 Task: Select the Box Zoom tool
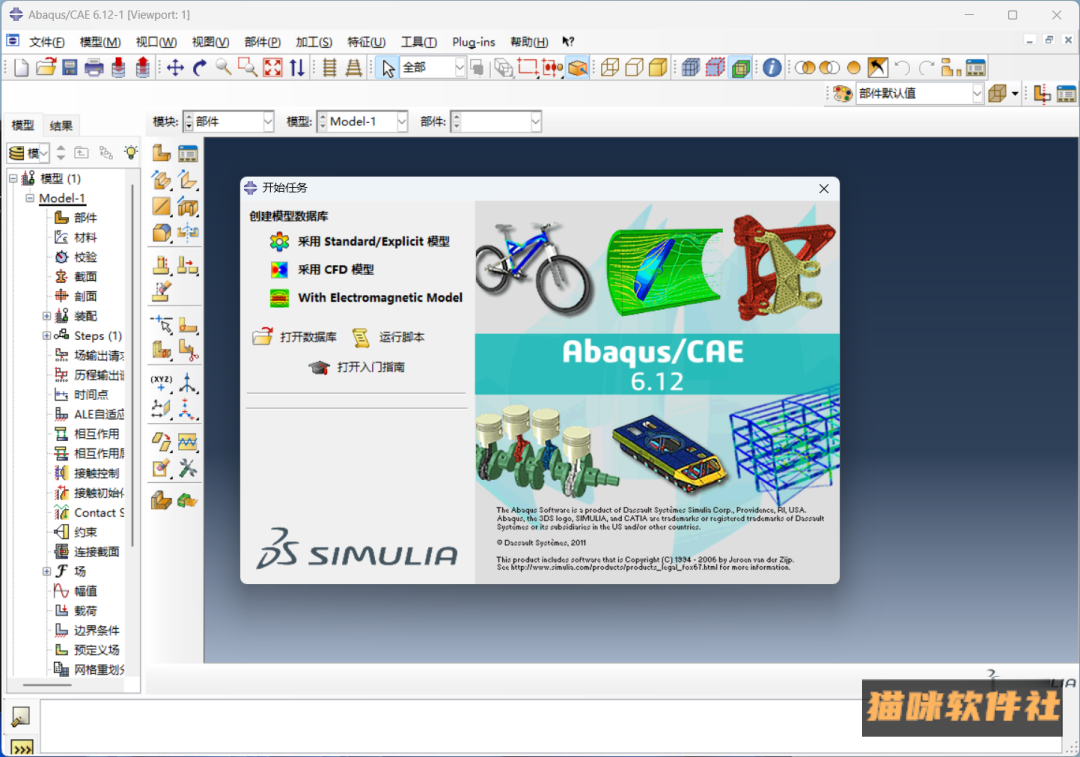(x=247, y=68)
